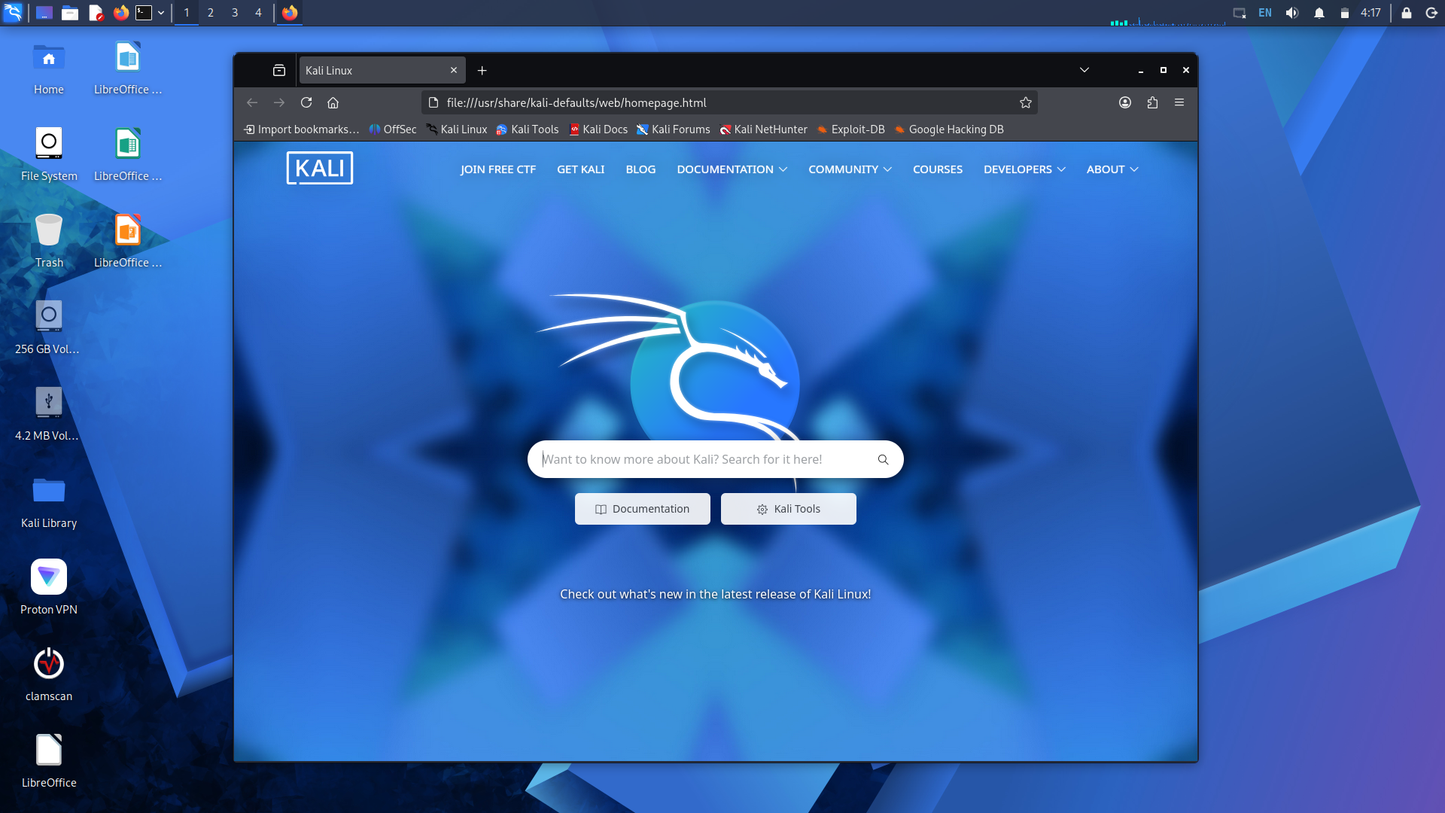1445x813 pixels.
Task: Open the file manager from the top panel
Action: click(x=70, y=13)
